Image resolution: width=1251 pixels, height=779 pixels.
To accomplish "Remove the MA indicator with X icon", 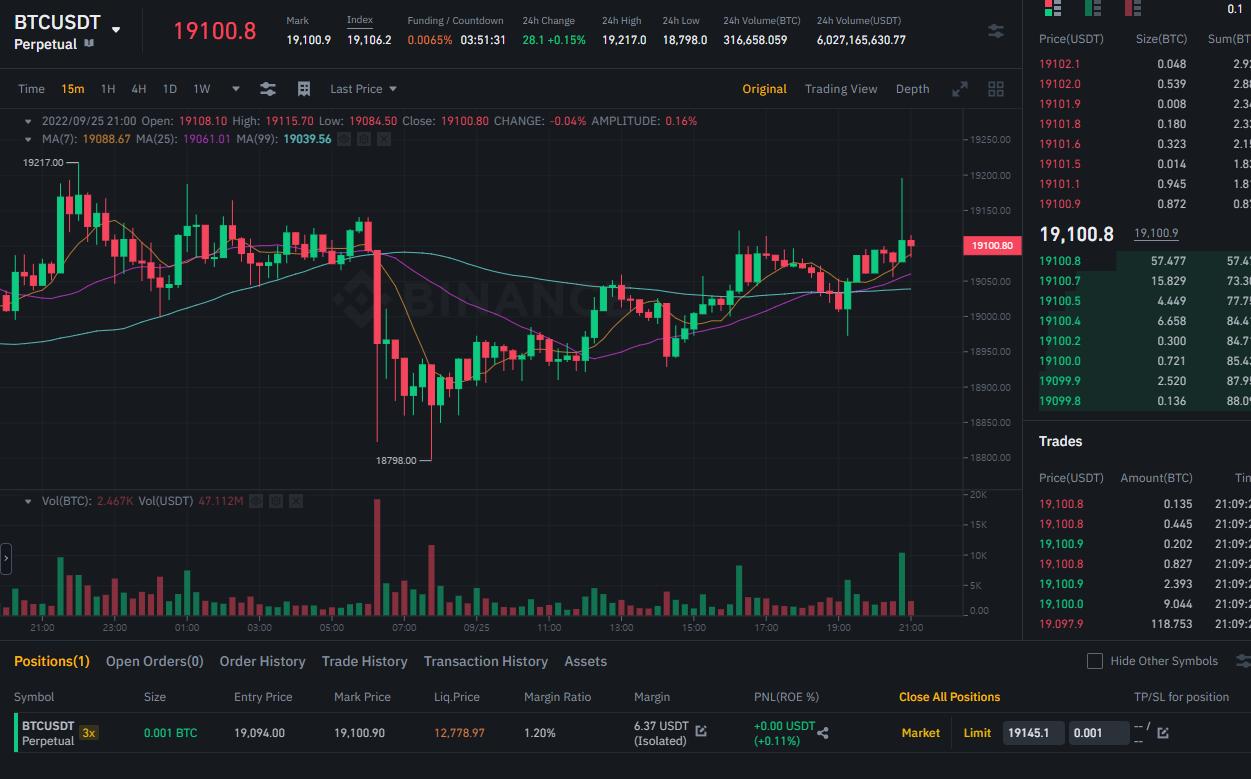I will (x=384, y=139).
